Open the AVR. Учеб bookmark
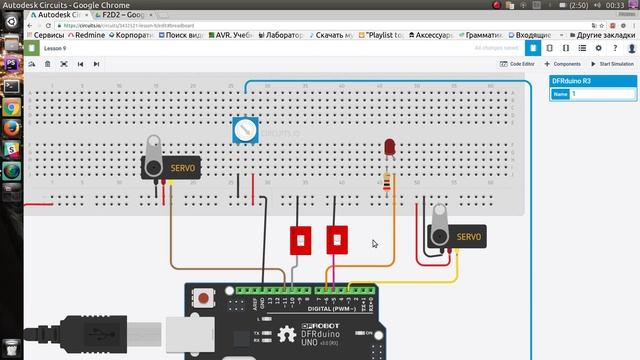Image resolution: width=640 pixels, height=360 pixels. (x=231, y=35)
